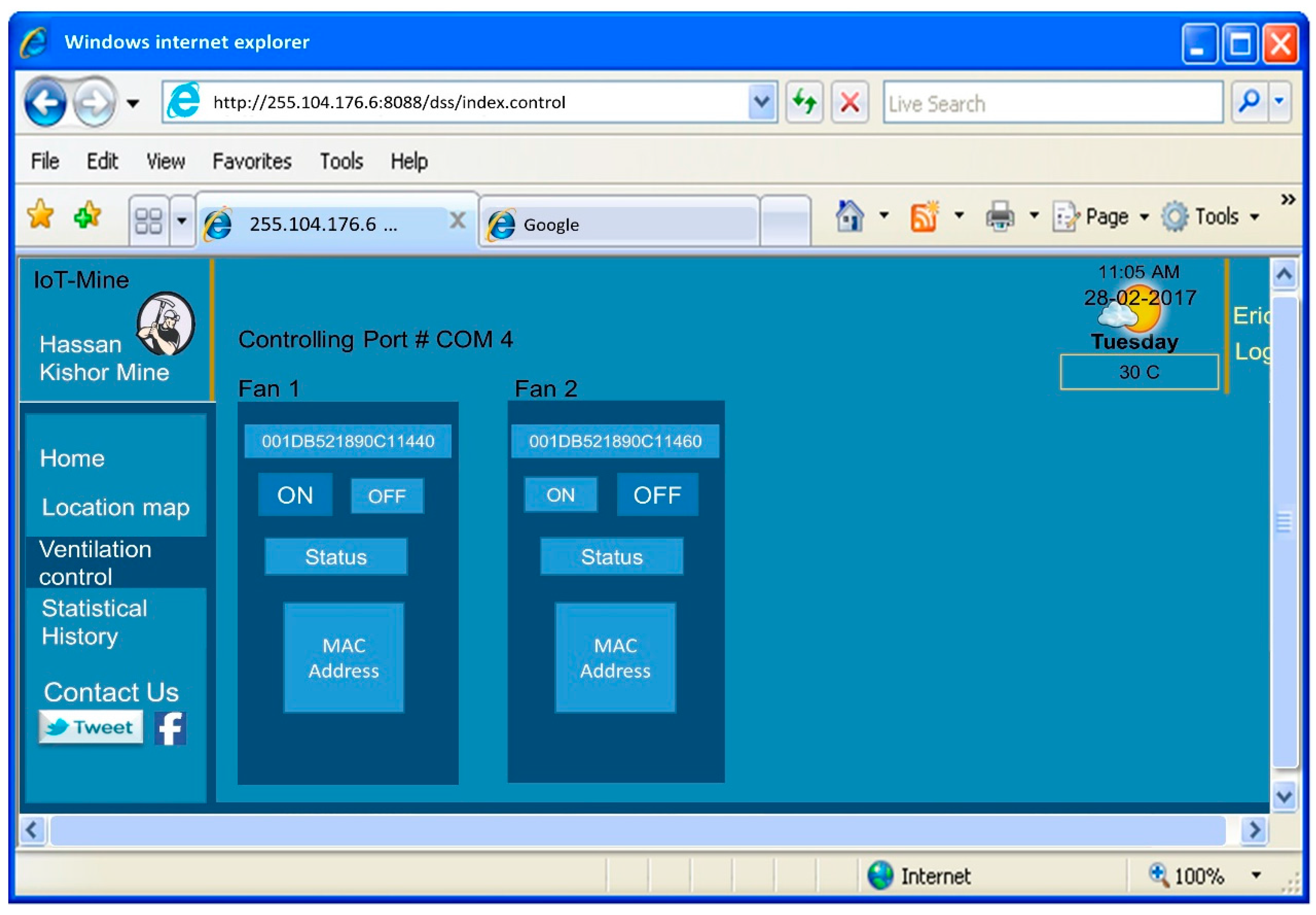1316x915 pixels.
Task: Open the Favorites menu
Action: (252, 161)
